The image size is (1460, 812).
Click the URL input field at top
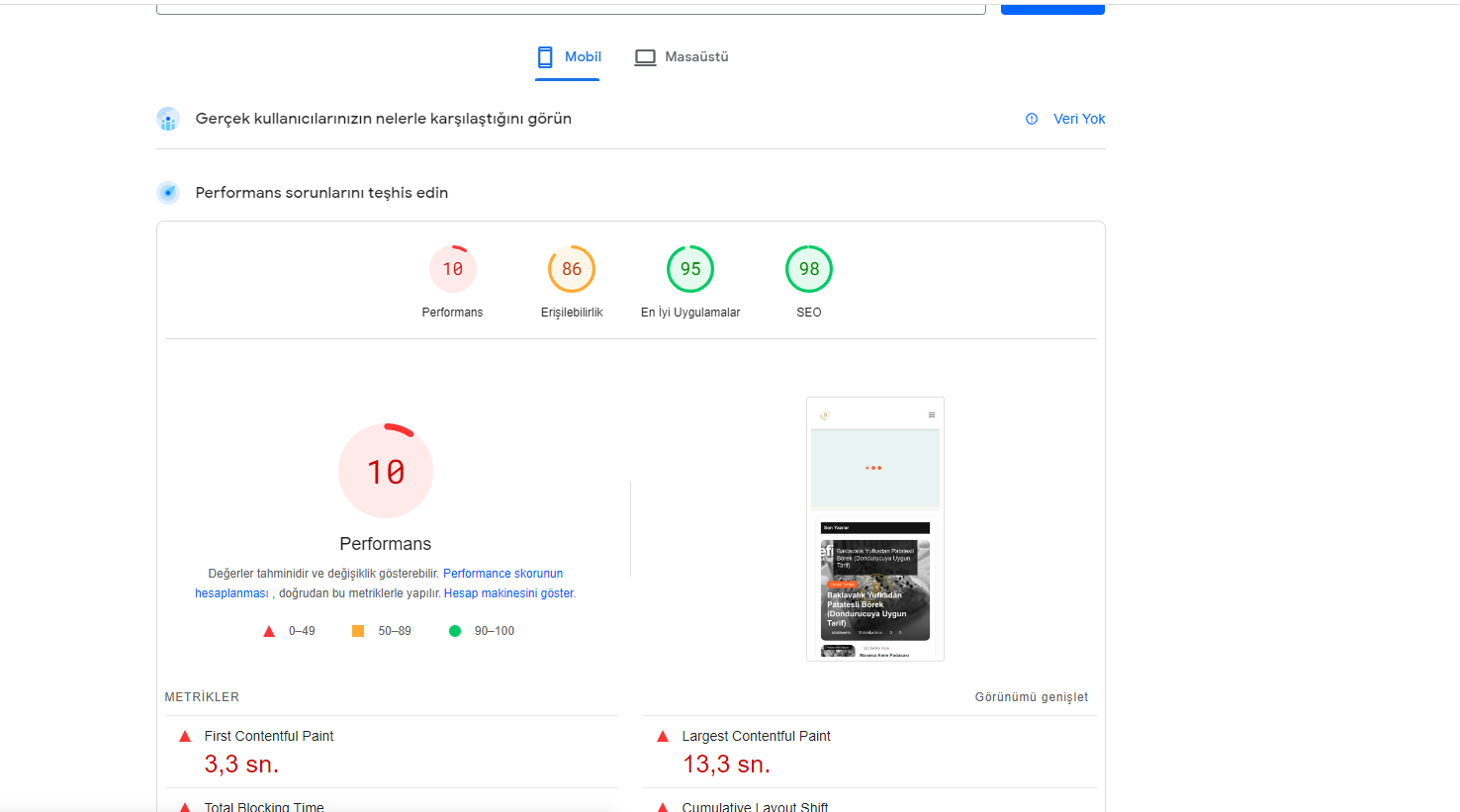click(x=571, y=8)
